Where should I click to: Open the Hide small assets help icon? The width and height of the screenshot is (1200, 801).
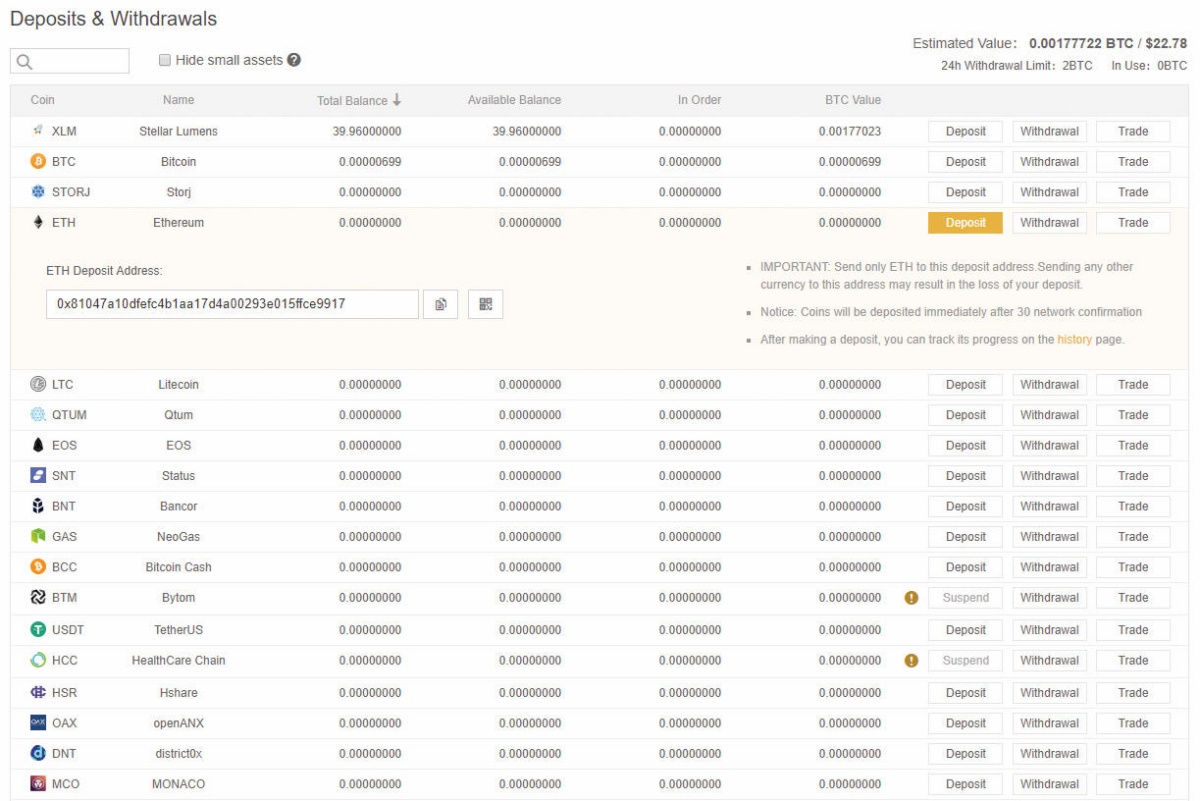(x=294, y=60)
